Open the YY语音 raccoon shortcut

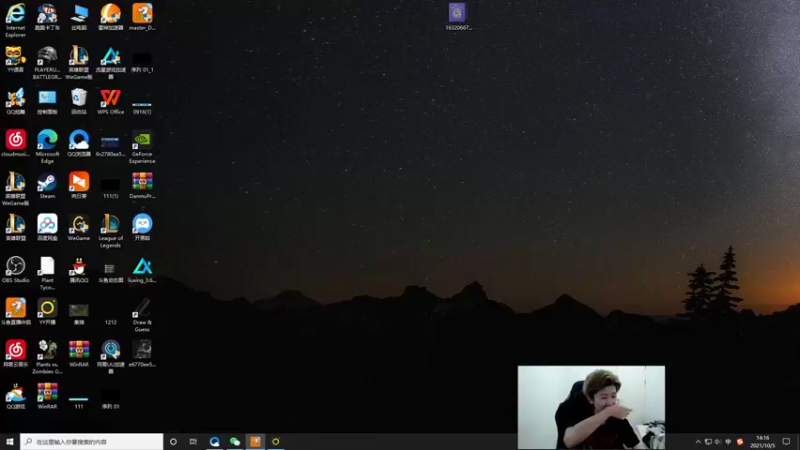[15, 59]
